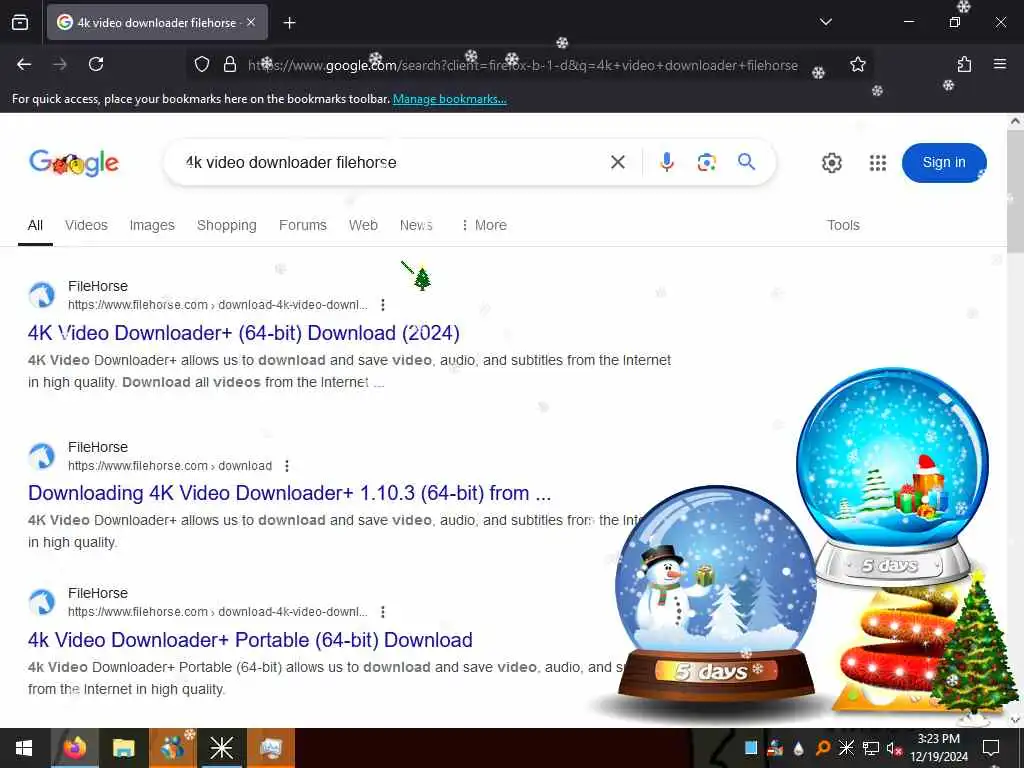
Task: Start a Google voice search
Action: pos(666,162)
